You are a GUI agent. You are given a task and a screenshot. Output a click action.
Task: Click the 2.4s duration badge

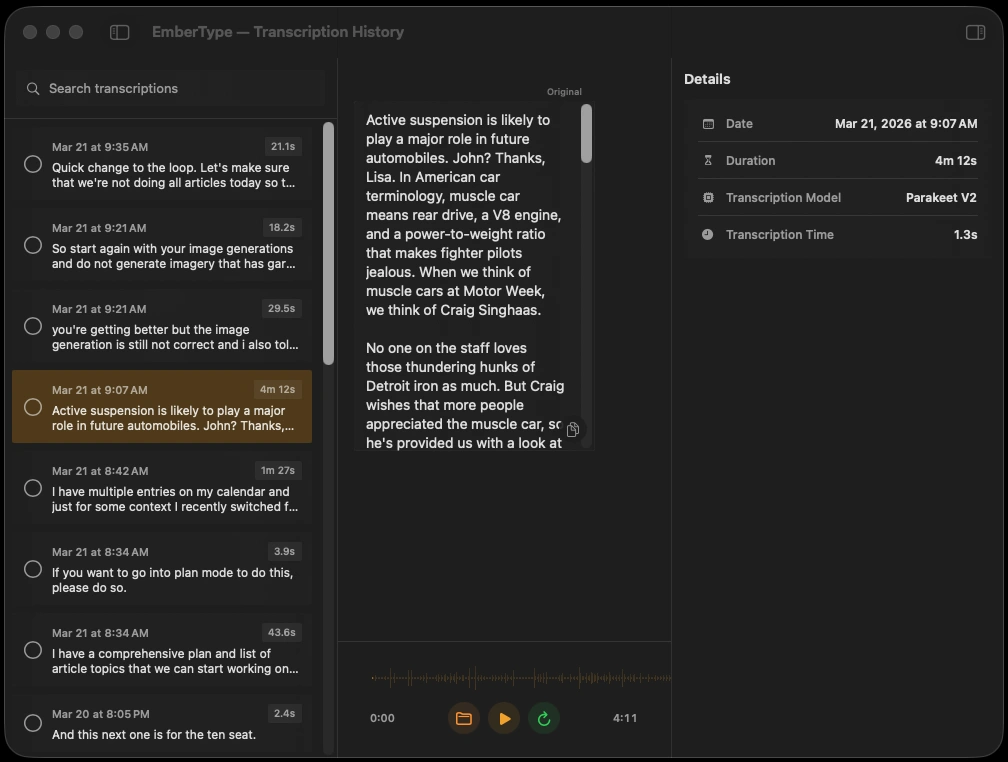tap(284, 714)
